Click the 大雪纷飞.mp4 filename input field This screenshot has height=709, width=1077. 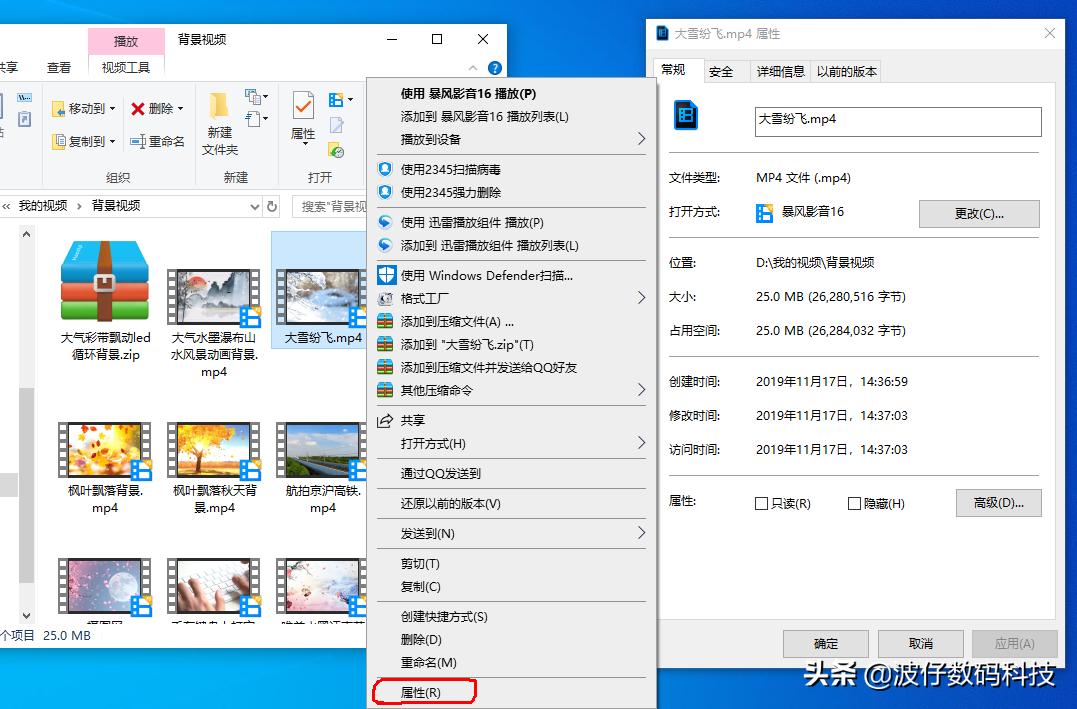[x=896, y=121]
